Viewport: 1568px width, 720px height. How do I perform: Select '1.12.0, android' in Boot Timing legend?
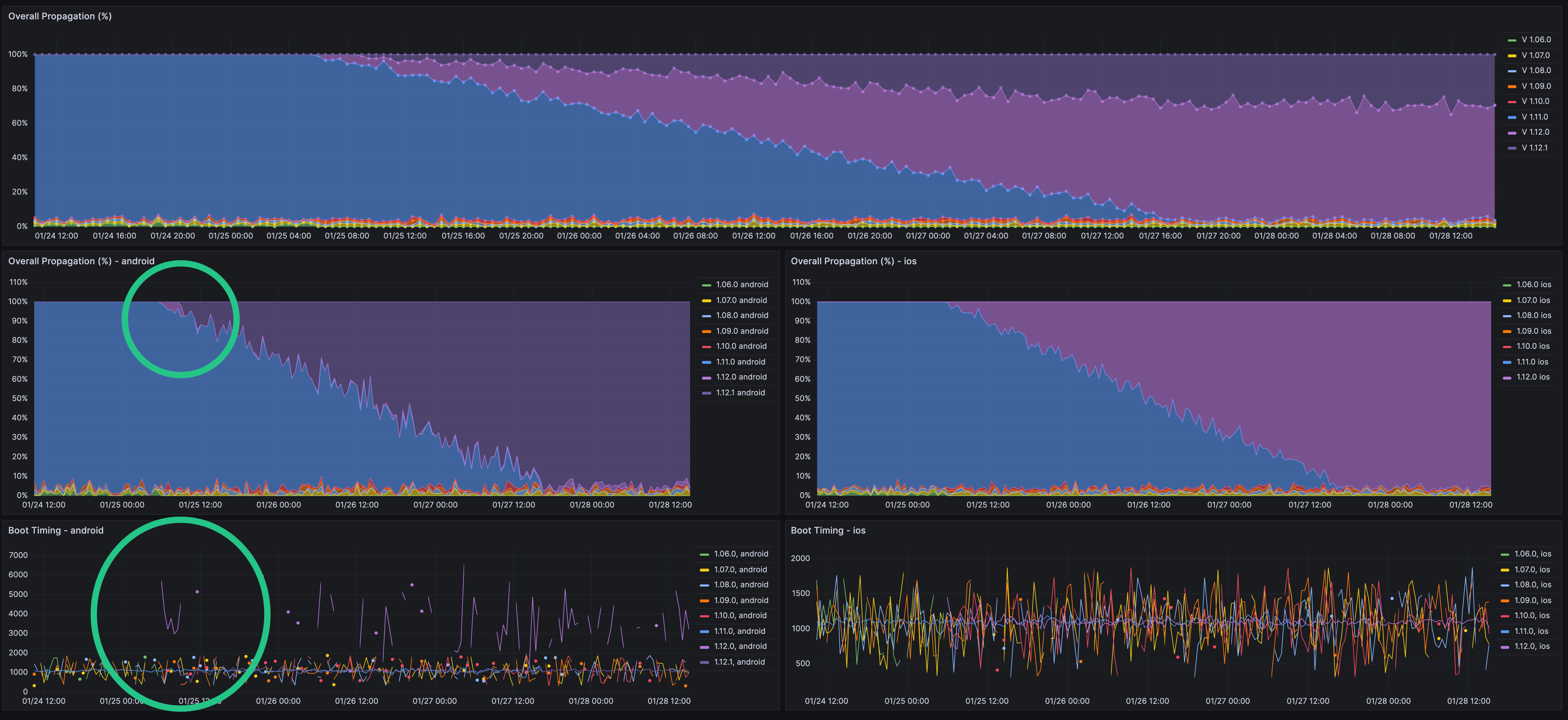click(x=740, y=646)
